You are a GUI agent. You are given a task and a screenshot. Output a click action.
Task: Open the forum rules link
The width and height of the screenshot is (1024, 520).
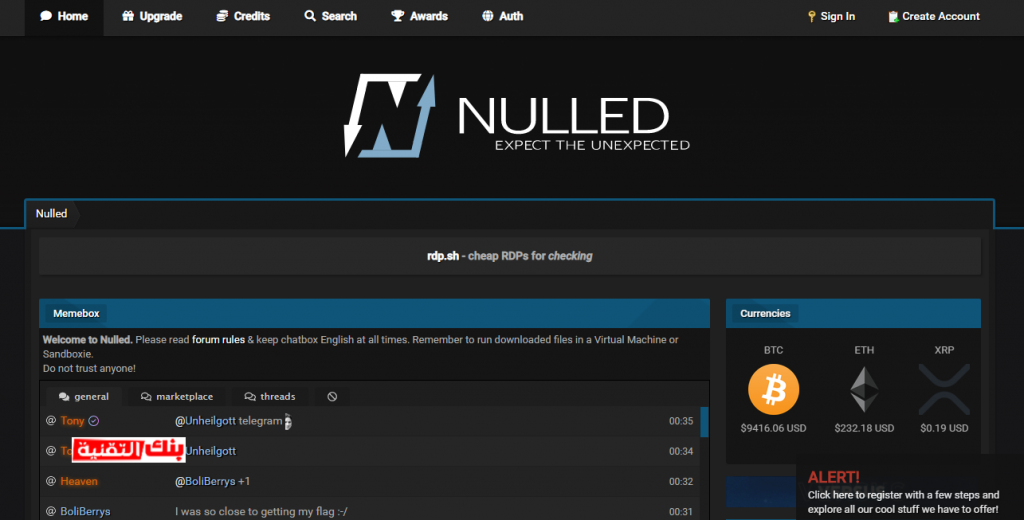[218, 340]
